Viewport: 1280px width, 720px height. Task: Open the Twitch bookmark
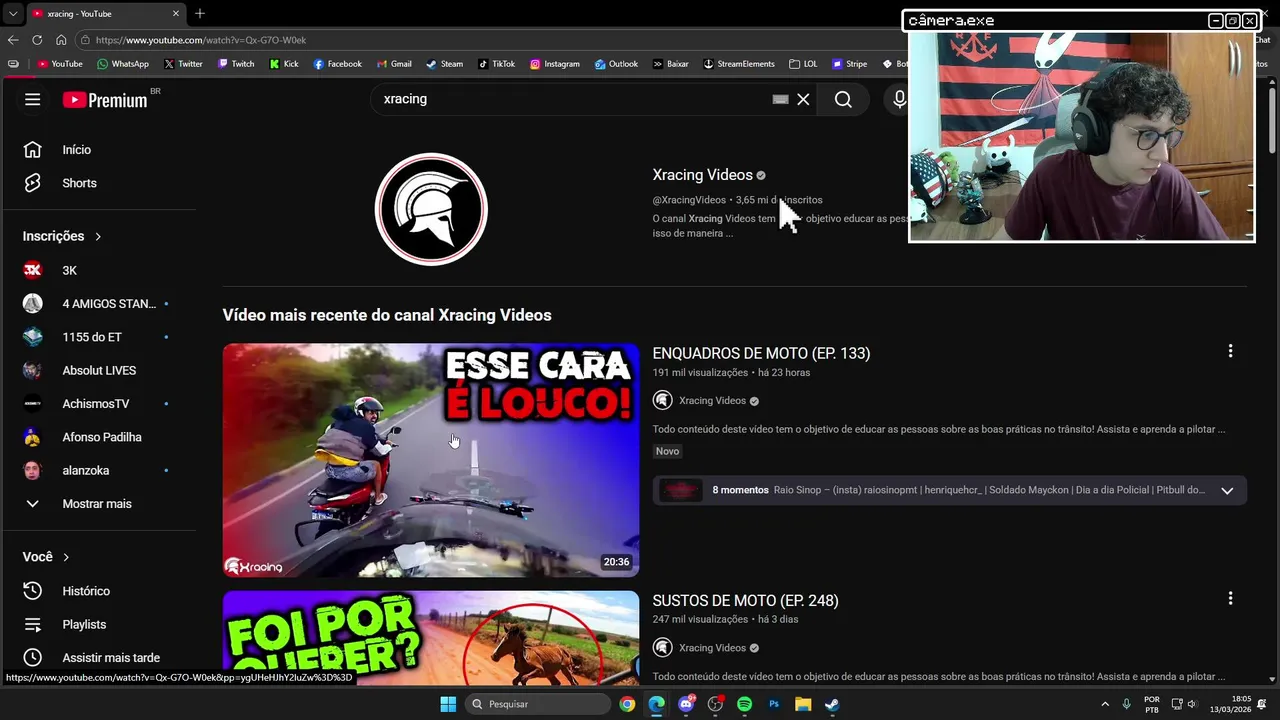tap(236, 63)
